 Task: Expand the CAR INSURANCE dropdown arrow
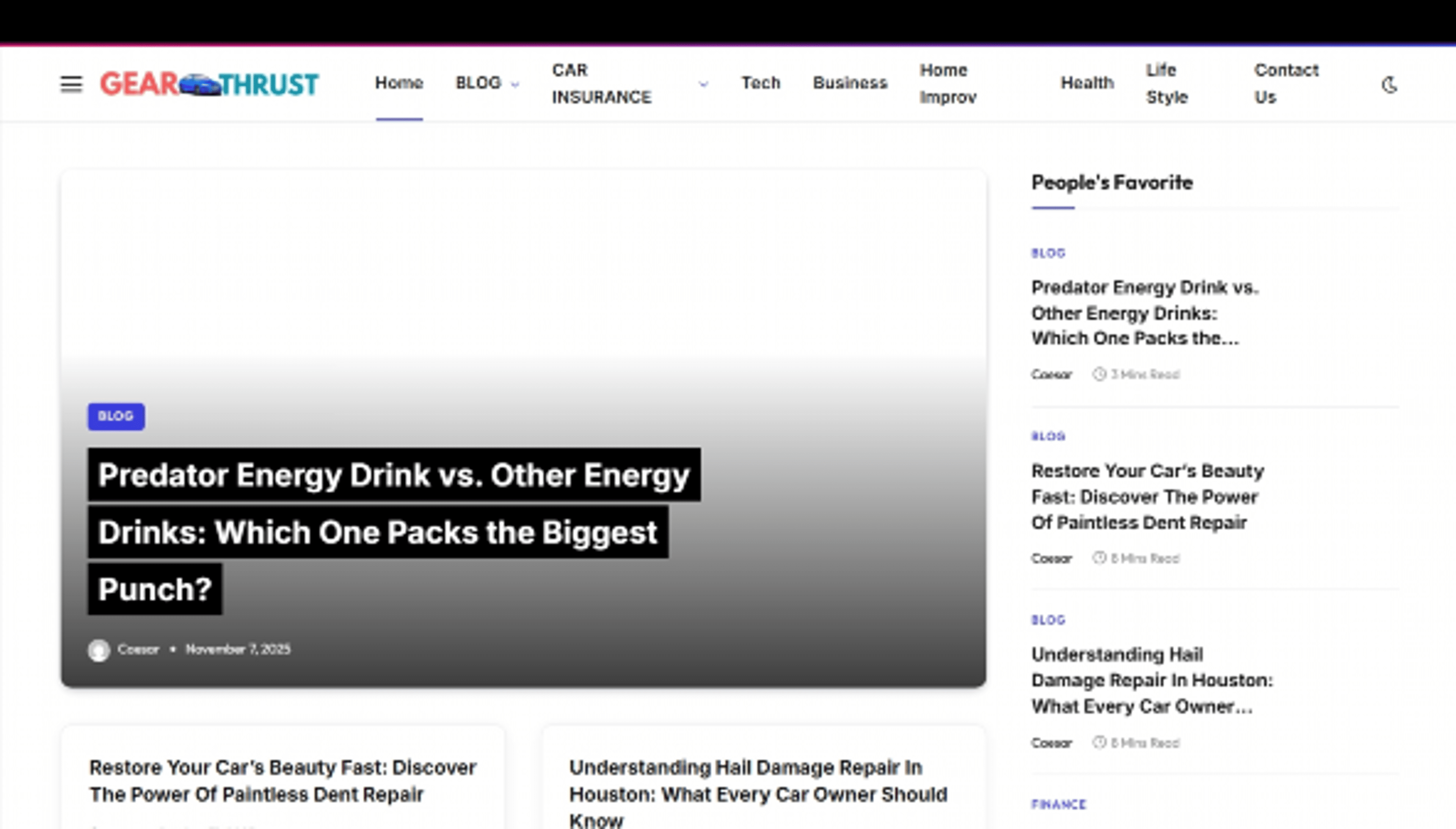[703, 84]
